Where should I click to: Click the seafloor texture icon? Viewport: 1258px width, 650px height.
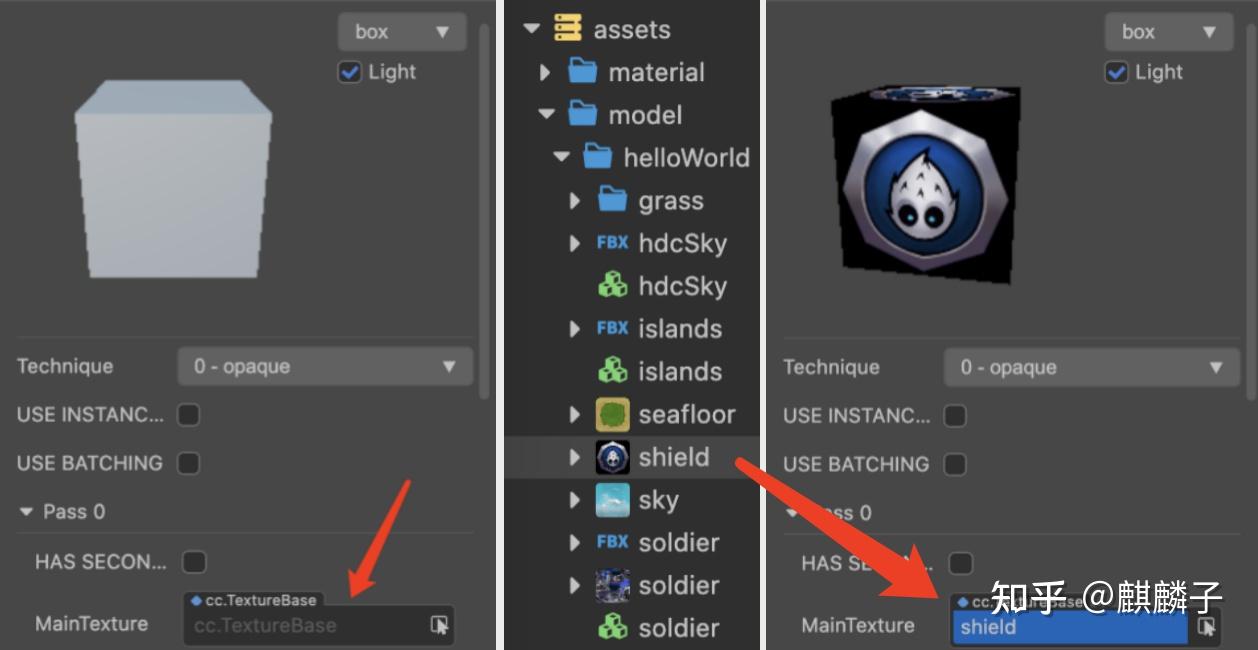coord(611,414)
